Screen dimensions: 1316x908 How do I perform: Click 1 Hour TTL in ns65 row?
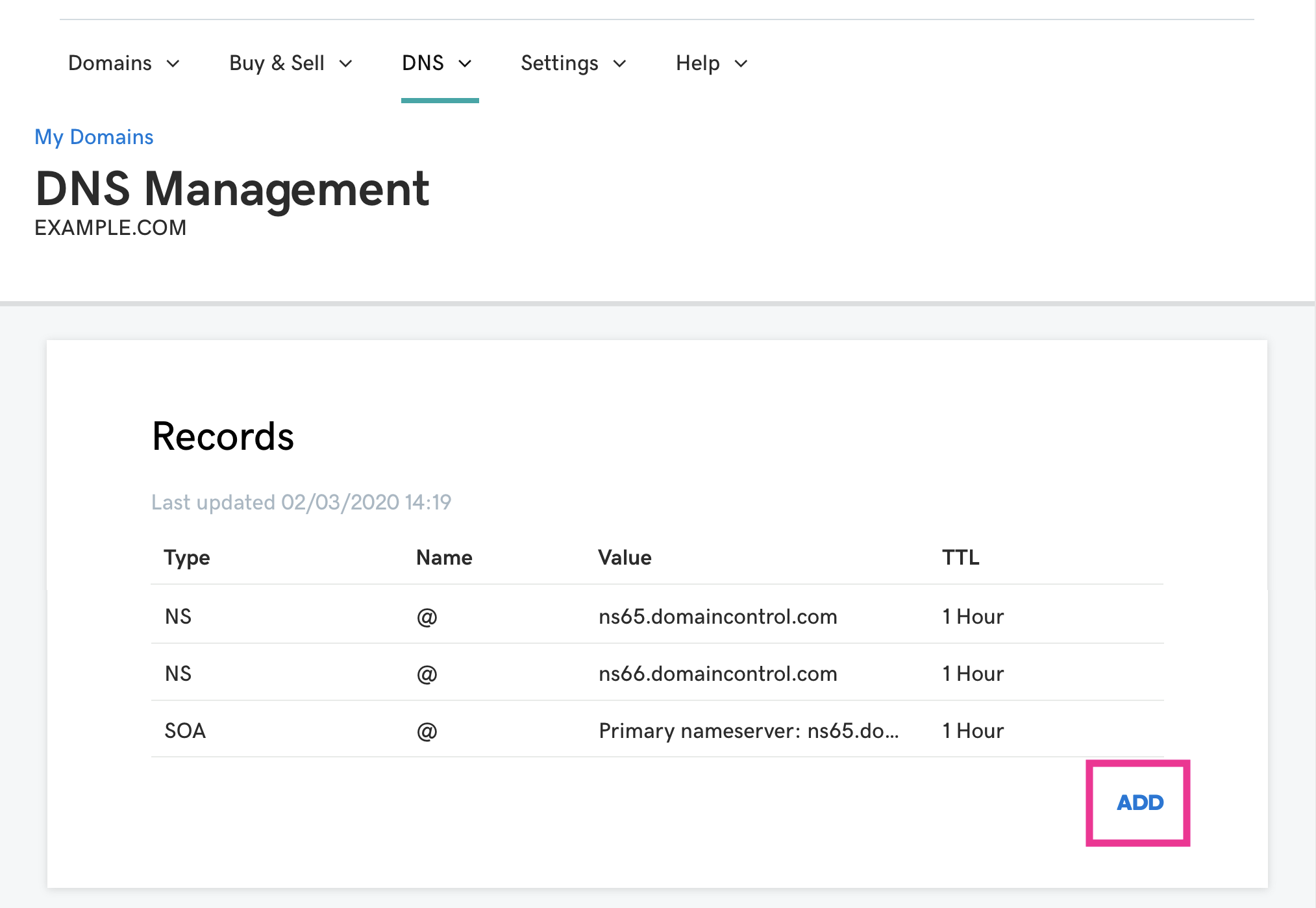[x=973, y=617]
